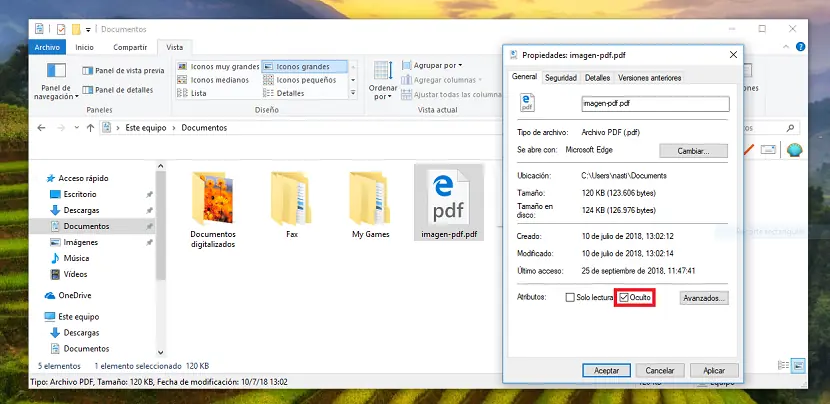Open the Agrupar por dropdown
Viewport: 830px width, 404px height.
[432, 66]
